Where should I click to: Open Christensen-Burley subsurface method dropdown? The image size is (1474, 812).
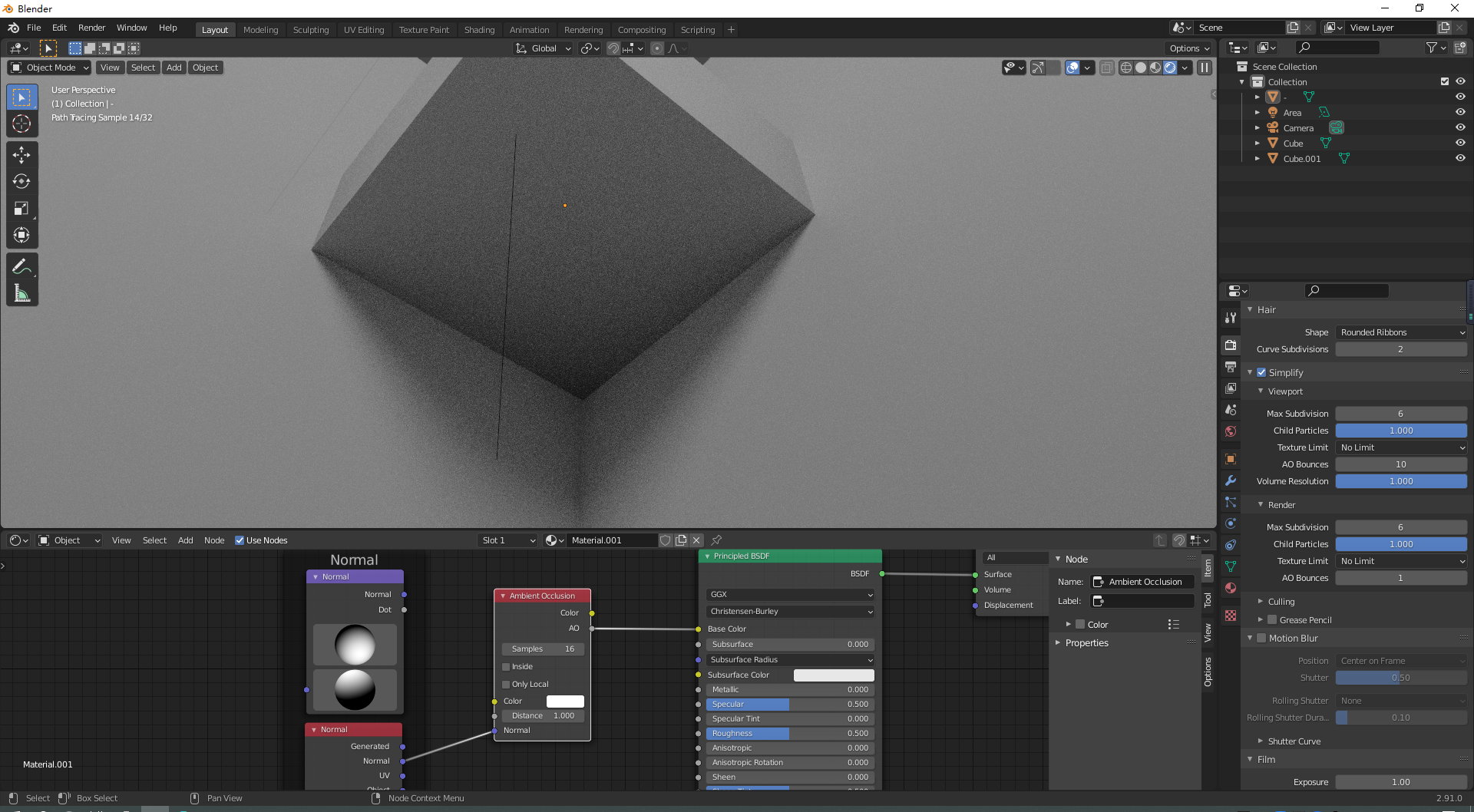[x=790, y=612]
